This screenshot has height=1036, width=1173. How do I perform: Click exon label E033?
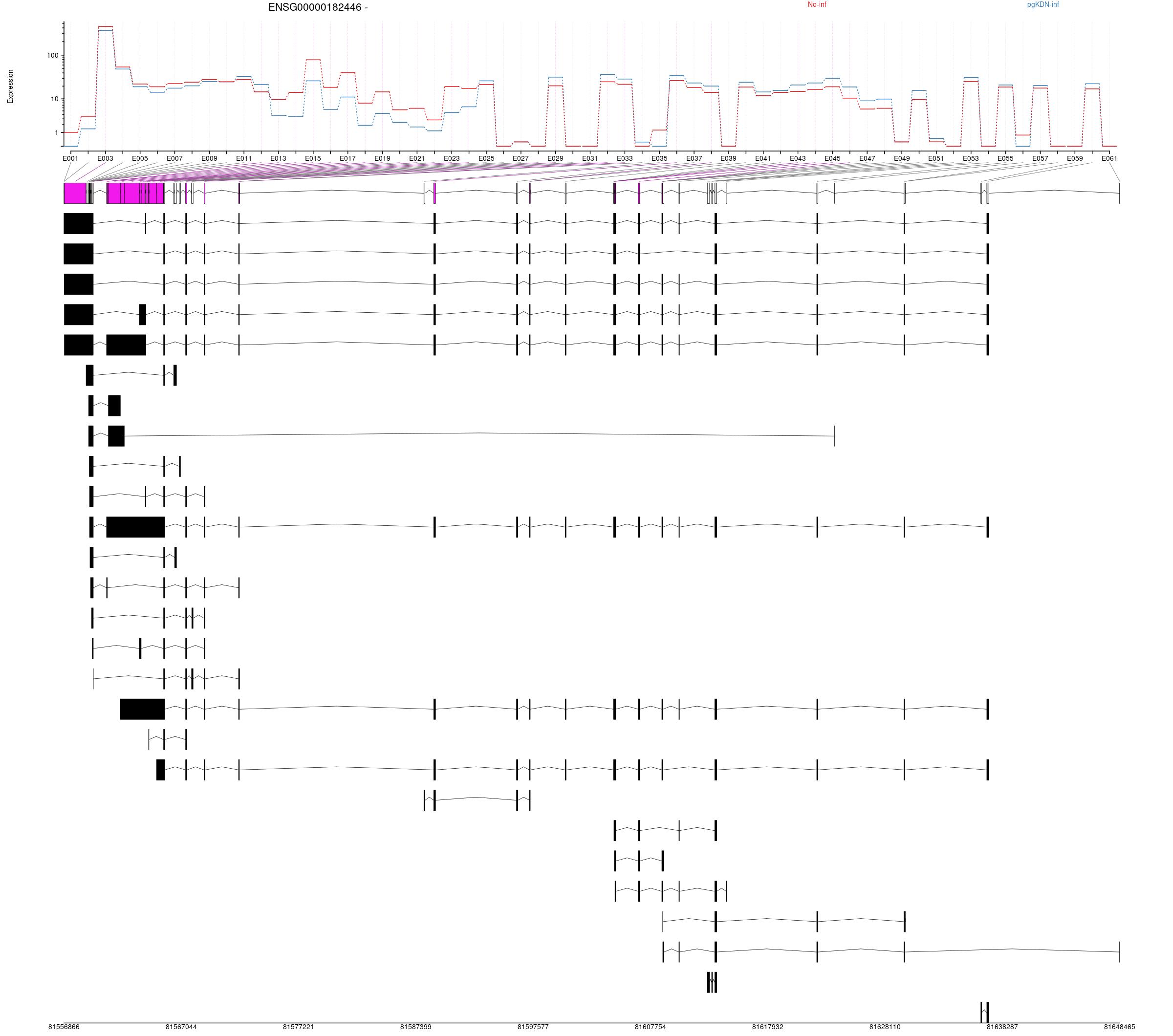624,158
